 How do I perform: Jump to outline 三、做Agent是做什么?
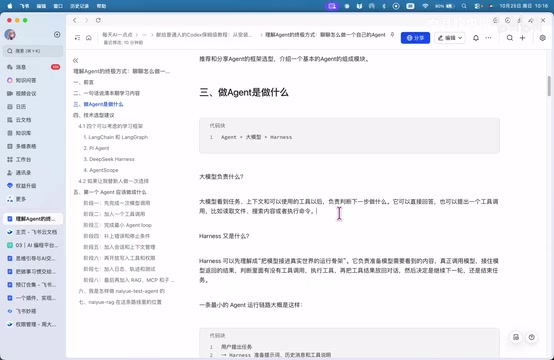click(98, 104)
